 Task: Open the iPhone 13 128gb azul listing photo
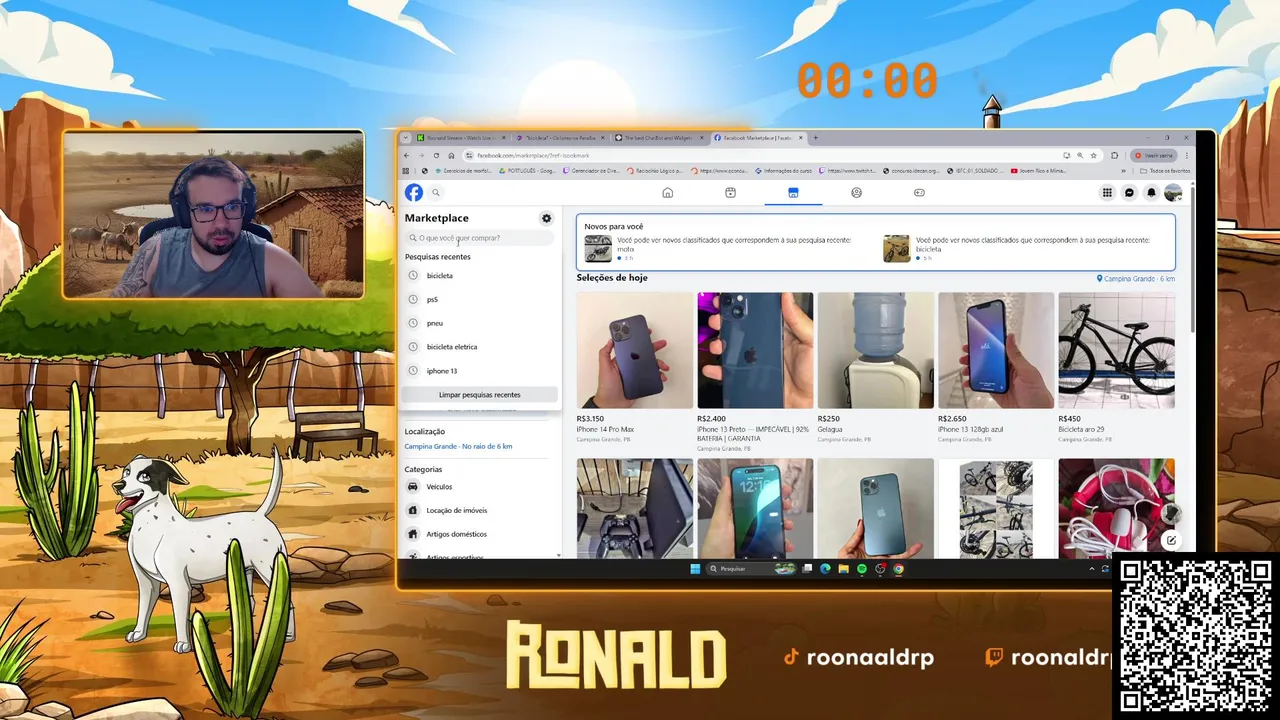point(996,350)
